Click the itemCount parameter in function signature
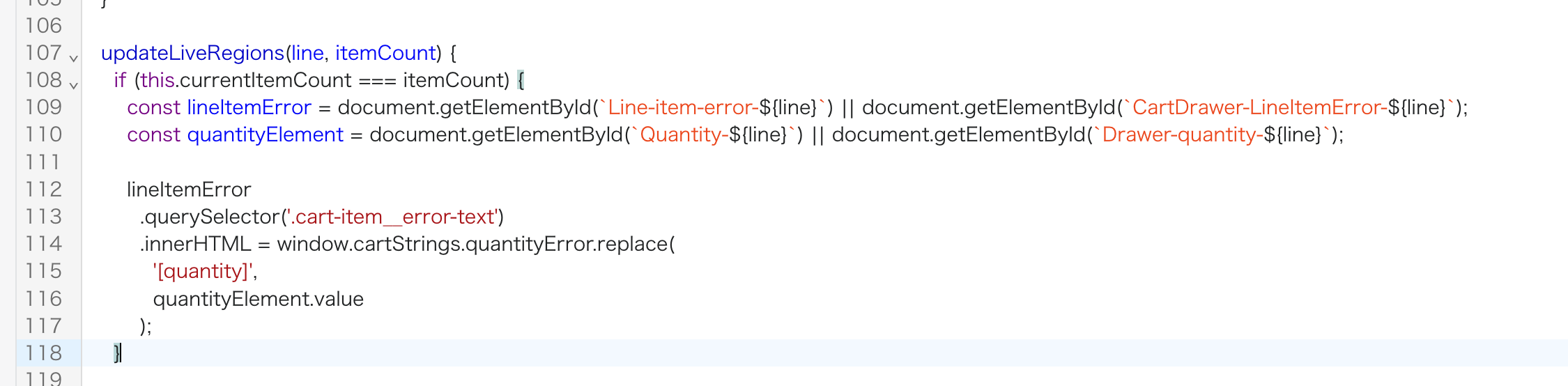This screenshot has height=386, width=1568. coord(385,53)
